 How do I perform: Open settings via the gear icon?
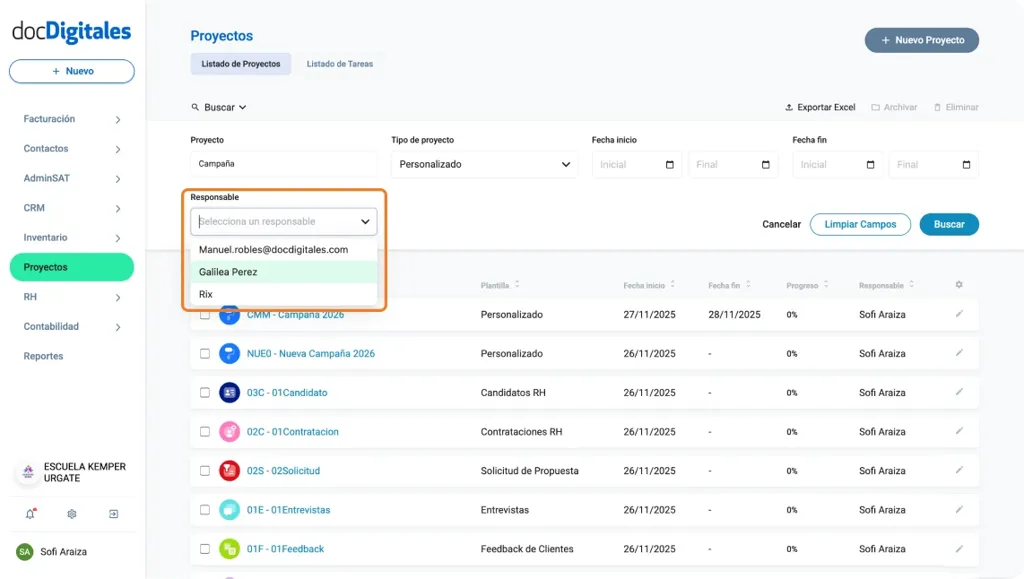(x=70, y=513)
